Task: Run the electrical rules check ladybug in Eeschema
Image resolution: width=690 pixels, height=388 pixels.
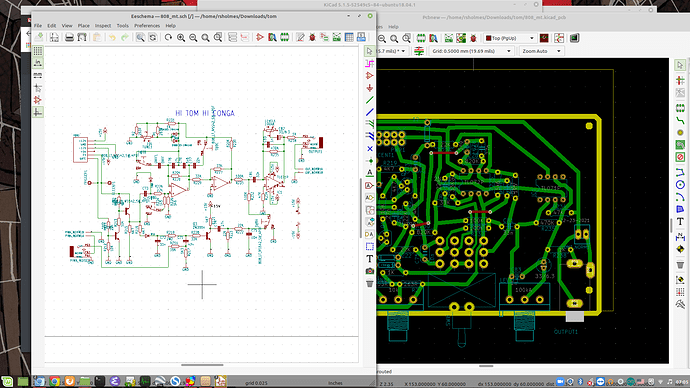Action: coord(312,38)
